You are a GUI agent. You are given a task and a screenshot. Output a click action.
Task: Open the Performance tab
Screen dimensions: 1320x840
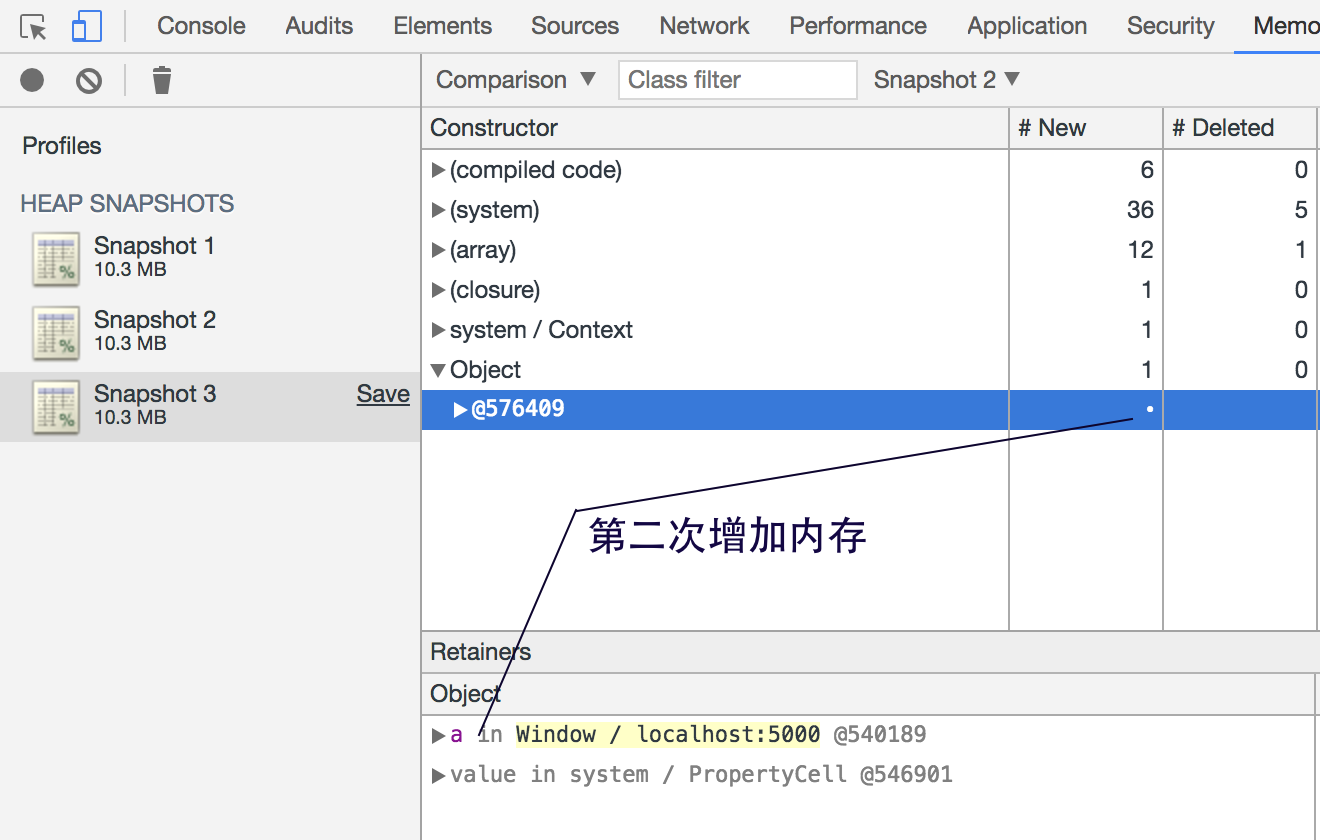(858, 26)
